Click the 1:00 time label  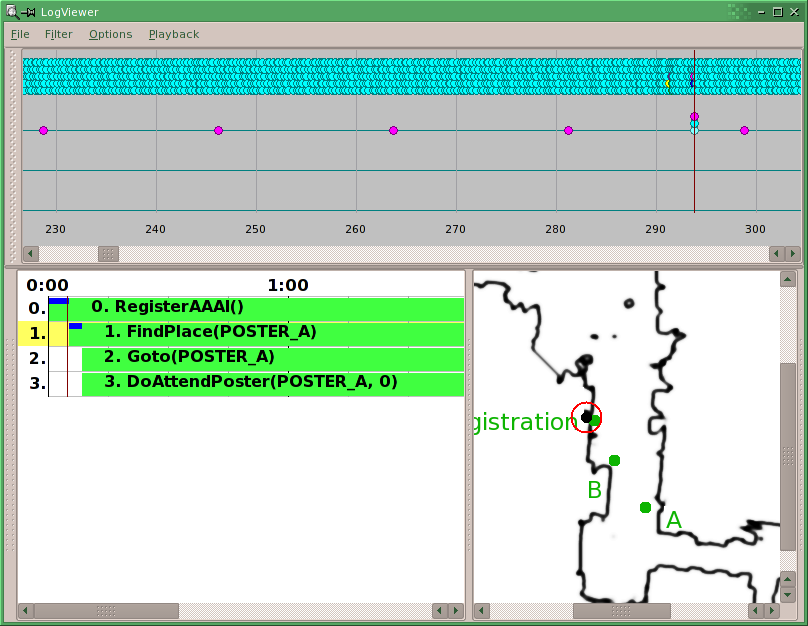coord(288,285)
